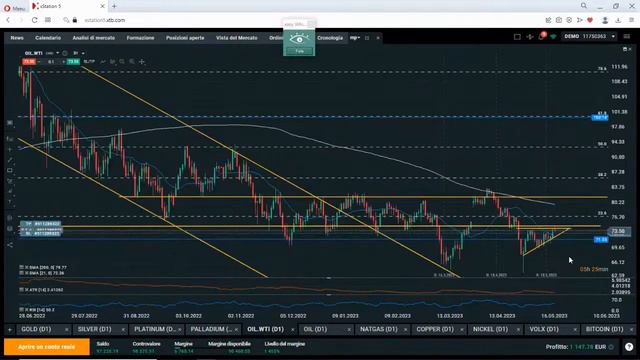Switch to Posizioni aperte tab
Viewport: 640px width, 360px height.
tap(185, 38)
